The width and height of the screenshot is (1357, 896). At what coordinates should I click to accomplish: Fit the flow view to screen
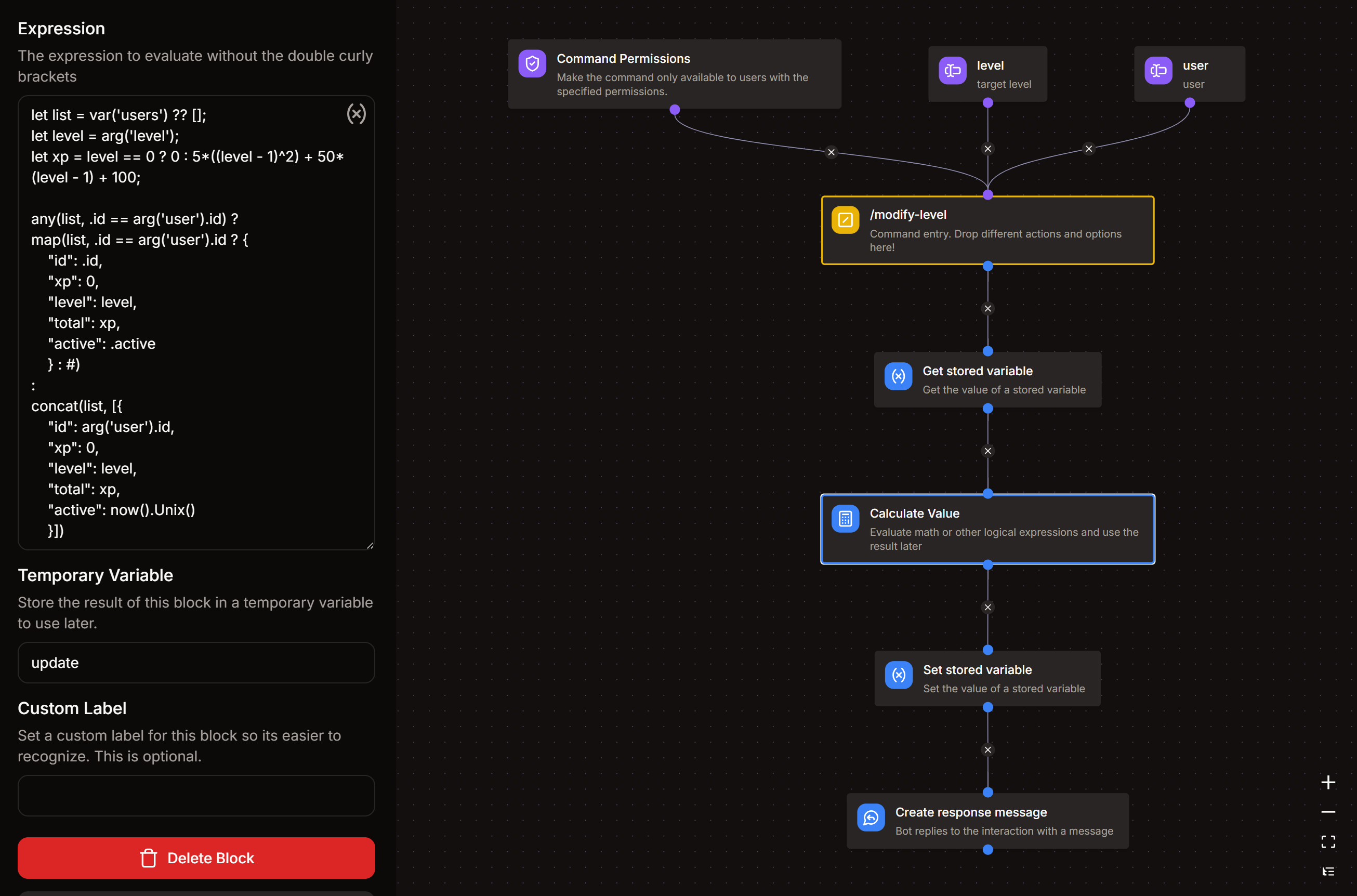pos(1328,842)
